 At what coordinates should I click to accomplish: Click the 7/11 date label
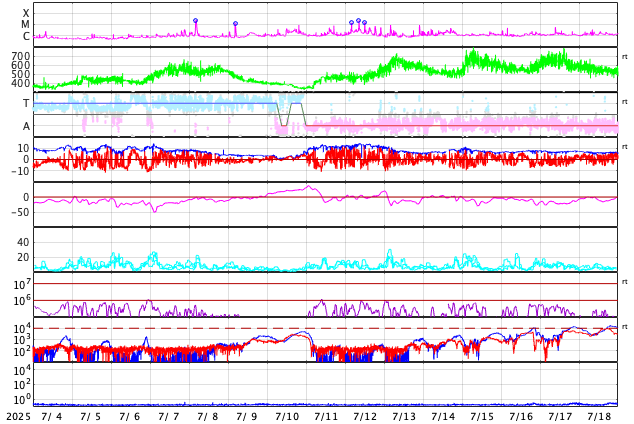click(326, 417)
